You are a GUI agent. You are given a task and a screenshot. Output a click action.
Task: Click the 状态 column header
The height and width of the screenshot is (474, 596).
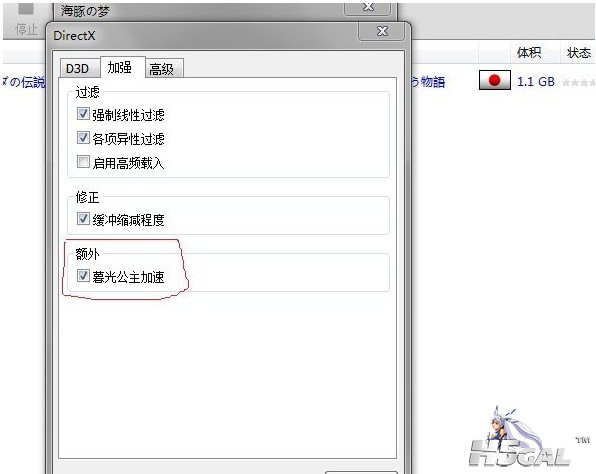579,52
